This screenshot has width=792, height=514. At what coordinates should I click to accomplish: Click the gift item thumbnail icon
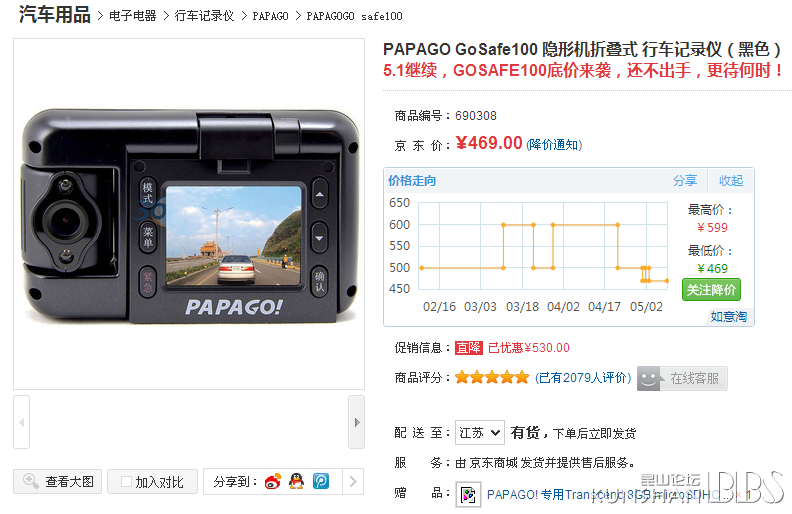(468, 494)
